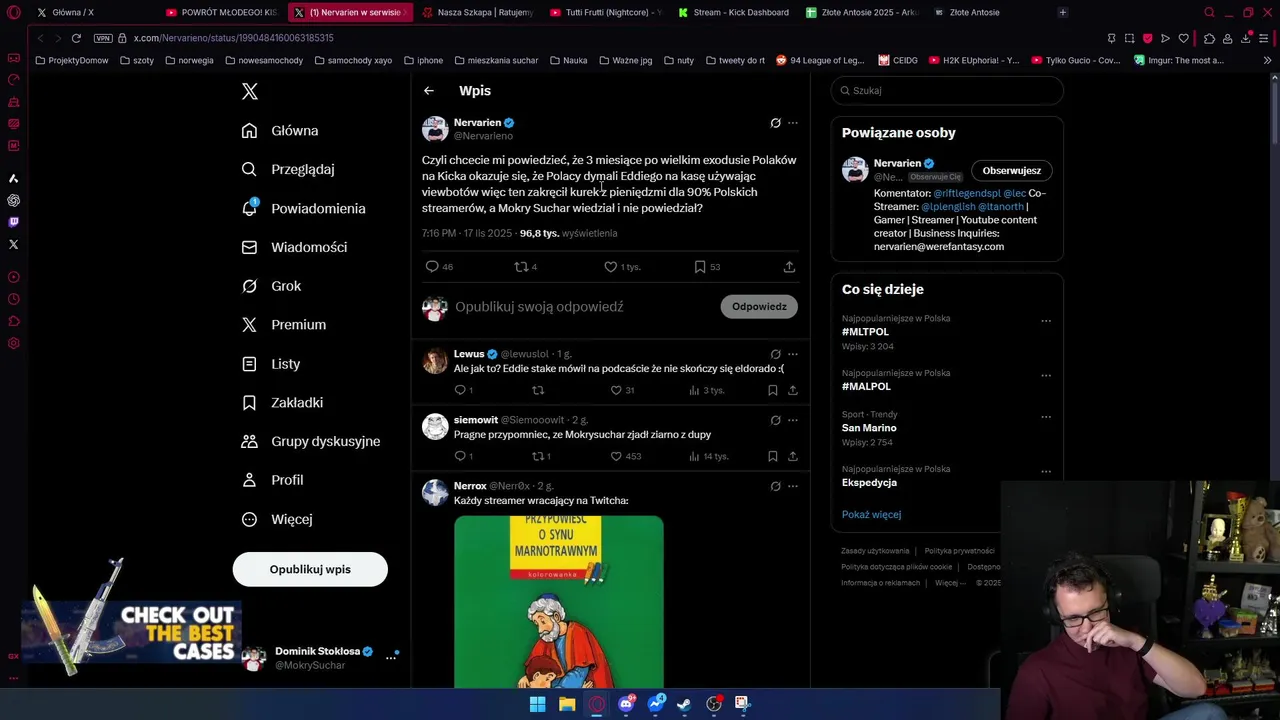The height and width of the screenshot is (720, 1280).
Task: Expand the bookmarks bar overflow chevron
Action: [1267, 60]
